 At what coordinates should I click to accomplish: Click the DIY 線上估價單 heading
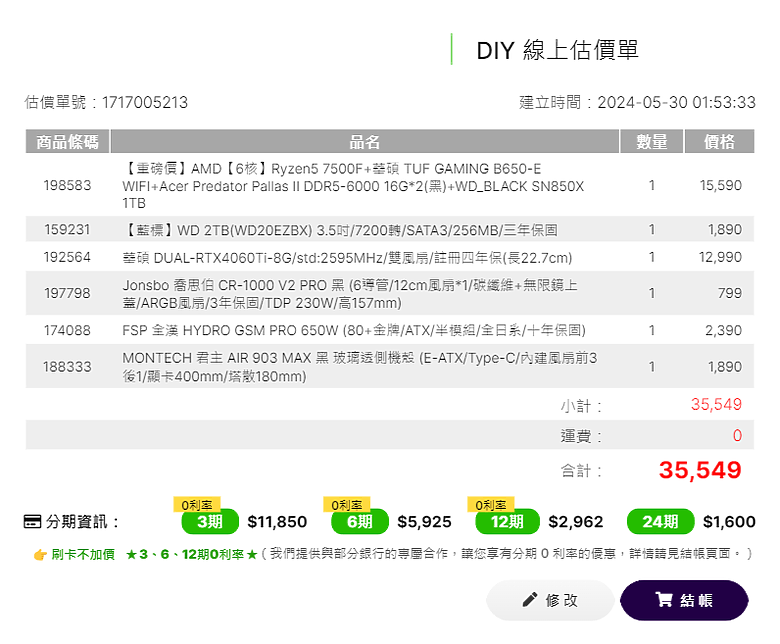558,50
